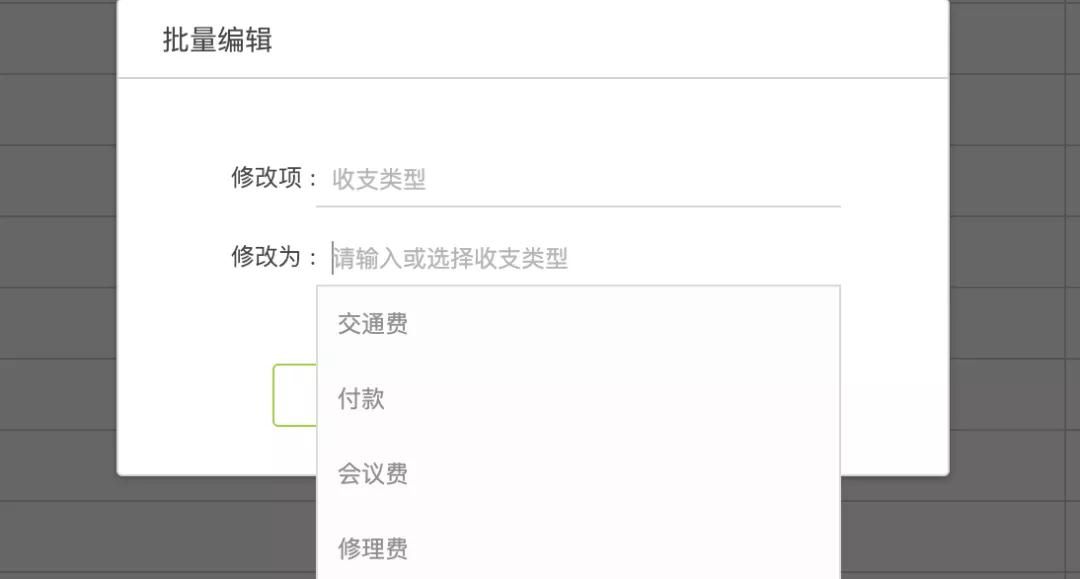Click empty header space right of 批量编辑

(600, 40)
